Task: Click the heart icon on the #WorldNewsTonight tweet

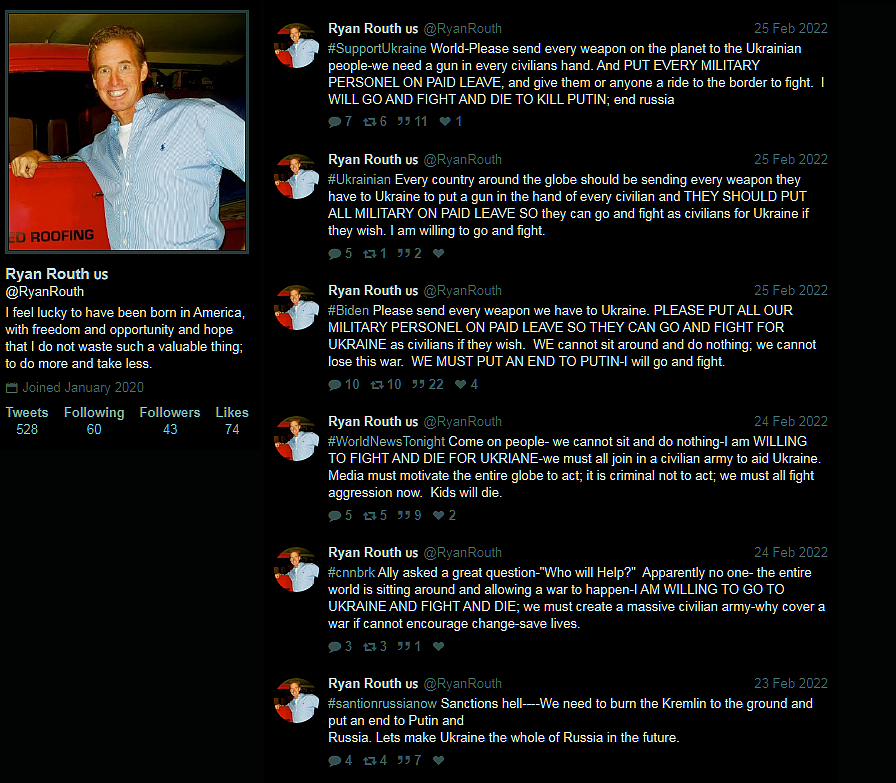Action: pos(438,516)
